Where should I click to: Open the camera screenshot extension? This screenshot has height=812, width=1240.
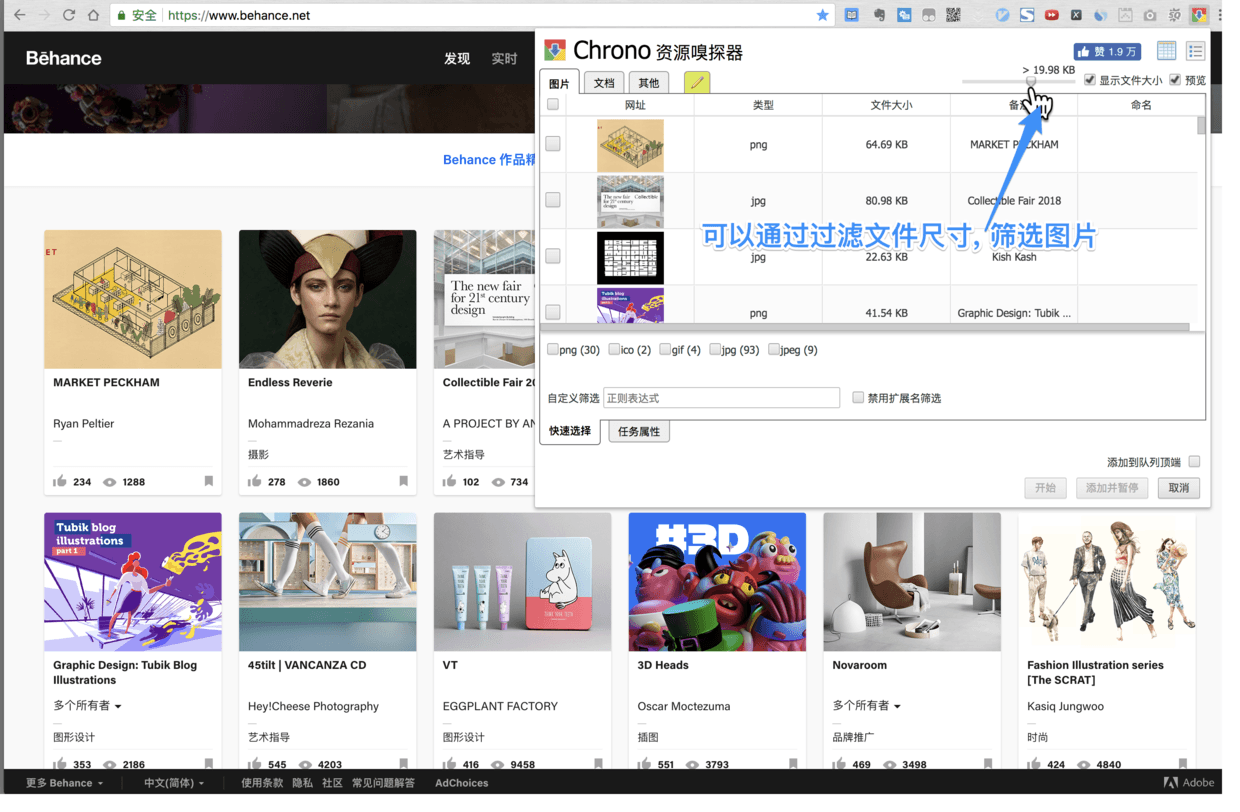click(x=1150, y=15)
